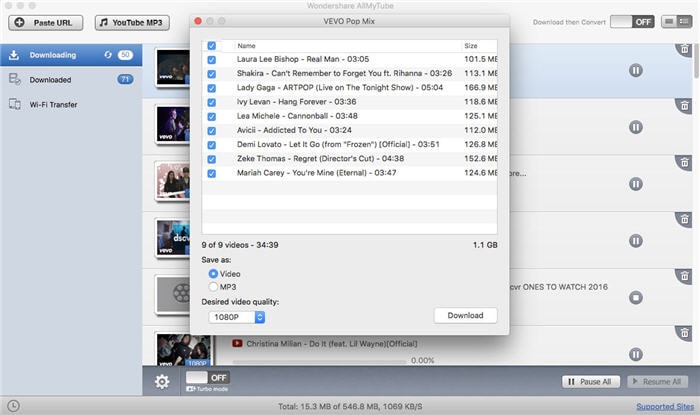
Task: Open the desired video quality 1080P dropdown
Action: 237,317
